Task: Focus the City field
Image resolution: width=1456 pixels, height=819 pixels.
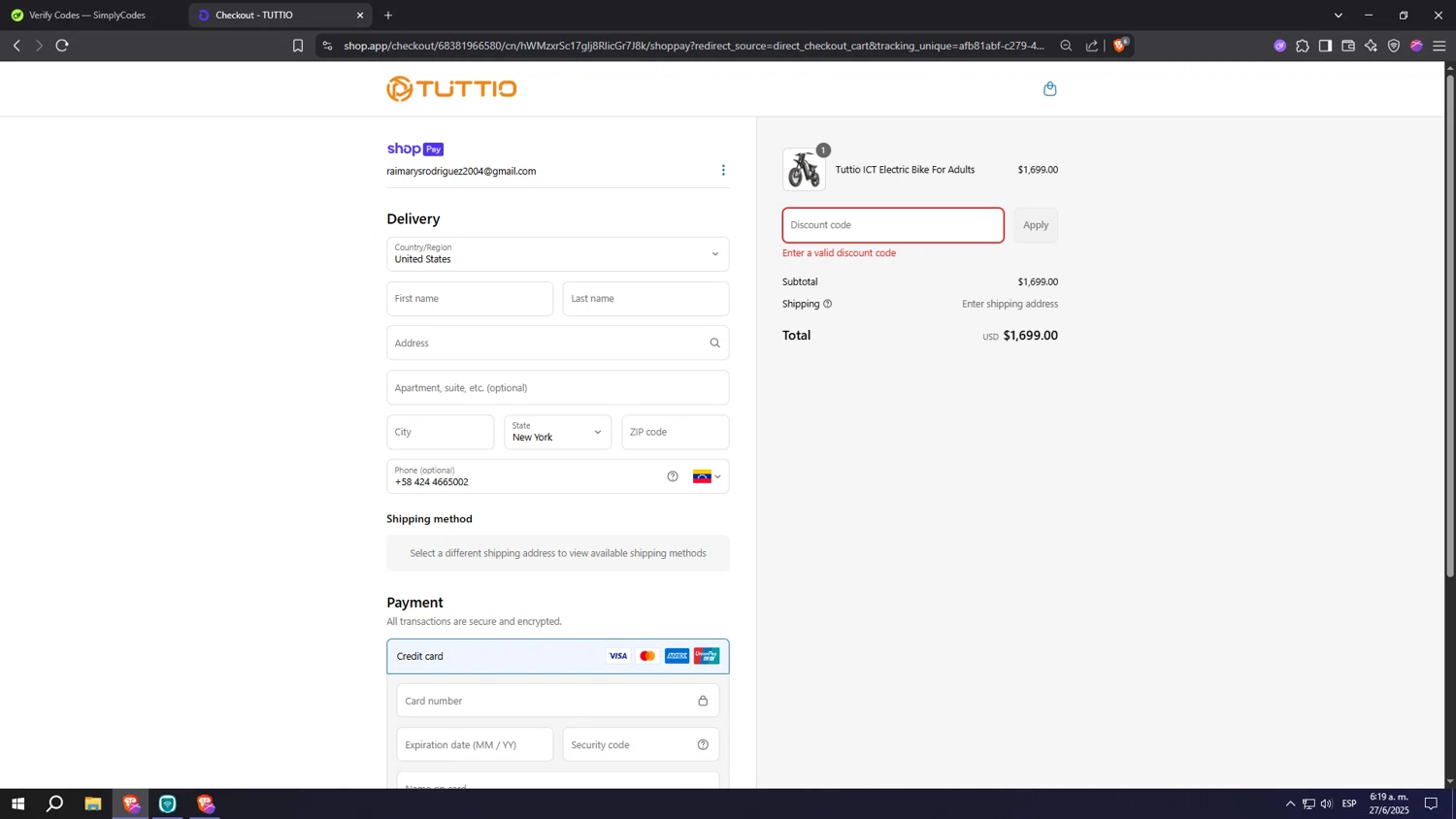Action: point(441,433)
